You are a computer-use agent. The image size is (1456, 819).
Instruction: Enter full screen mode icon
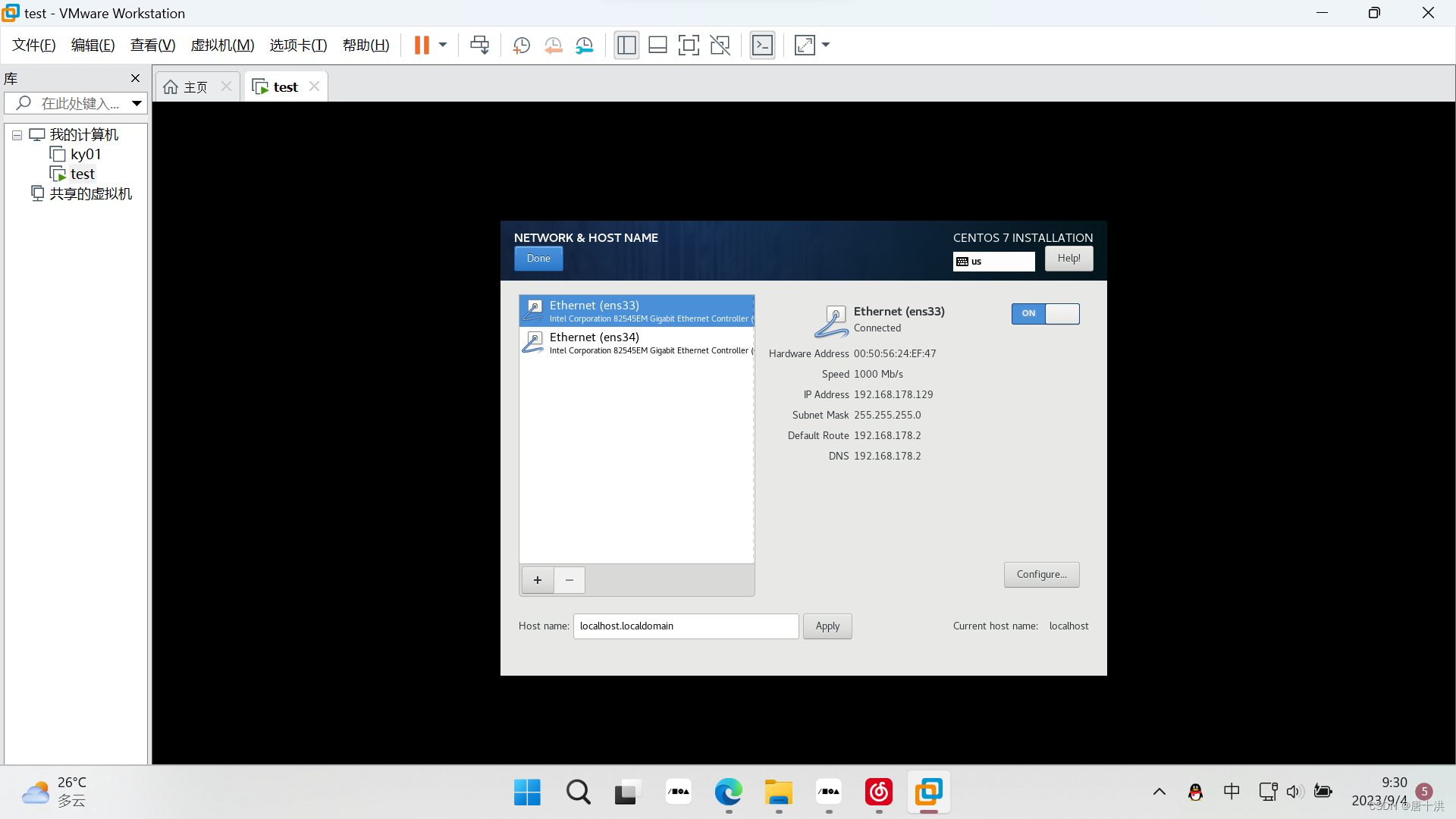[x=689, y=45]
